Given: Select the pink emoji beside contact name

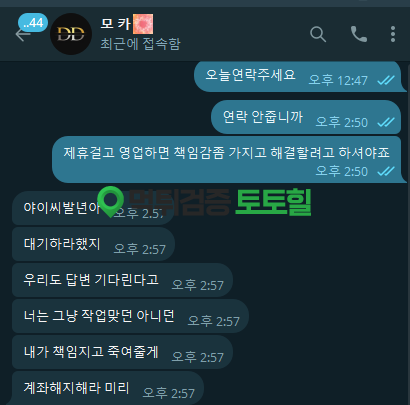Looking at the screenshot, I should (x=143, y=24).
